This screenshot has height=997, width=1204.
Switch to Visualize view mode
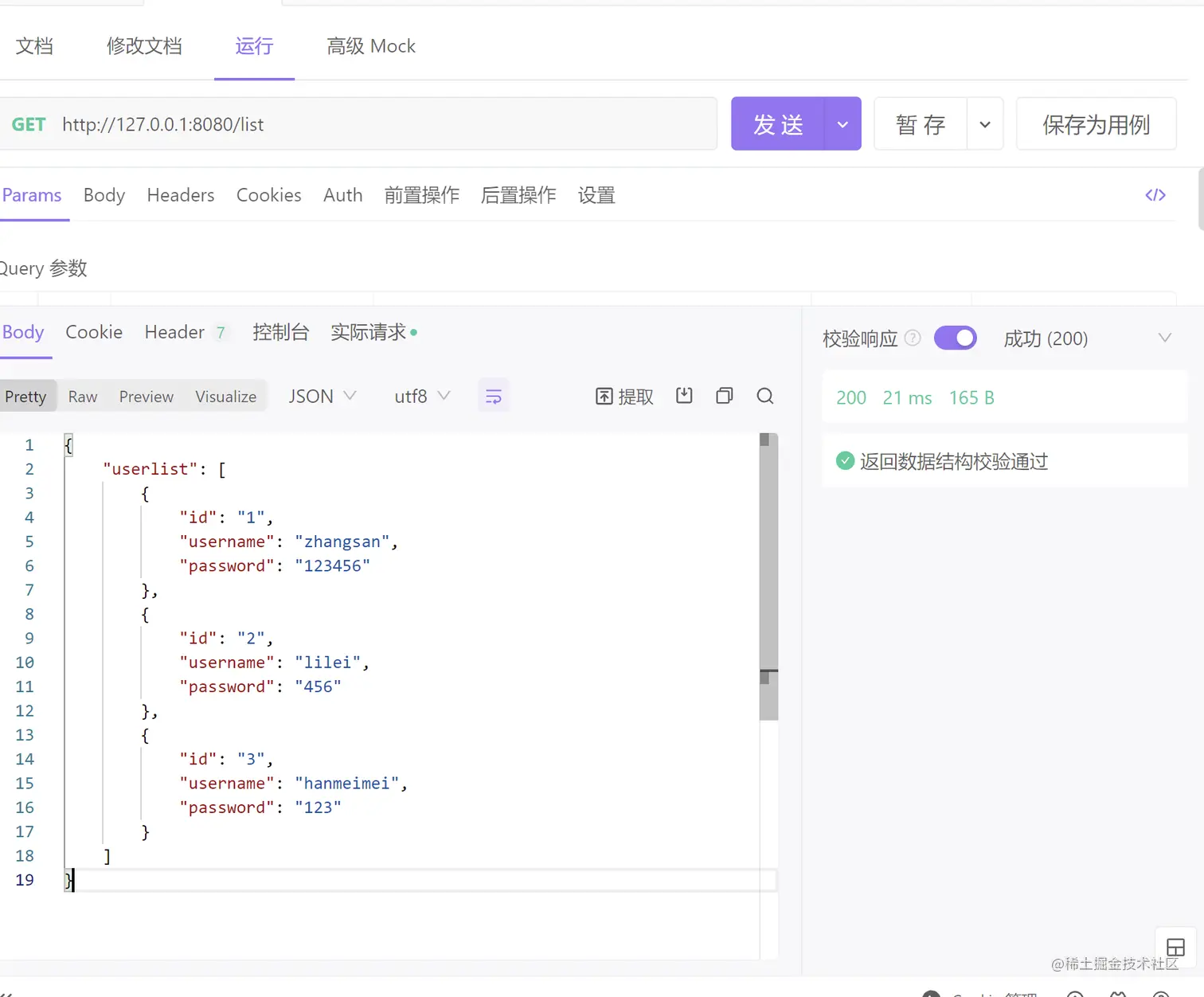point(226,397)
